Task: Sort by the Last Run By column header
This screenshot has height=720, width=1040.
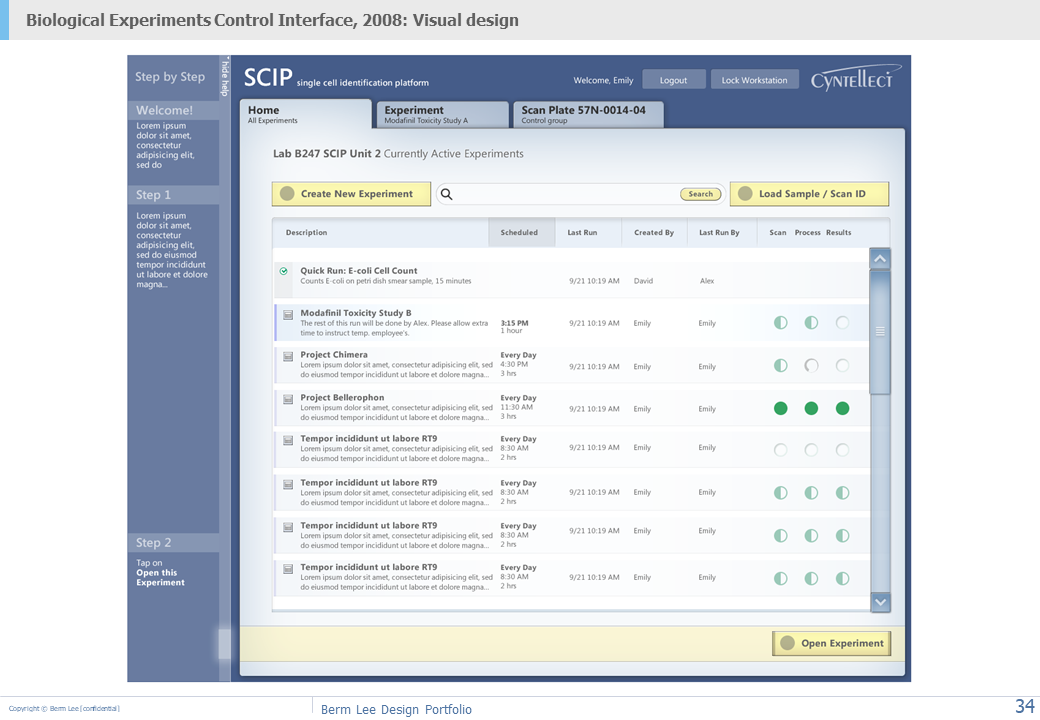Action: (719, 233)
